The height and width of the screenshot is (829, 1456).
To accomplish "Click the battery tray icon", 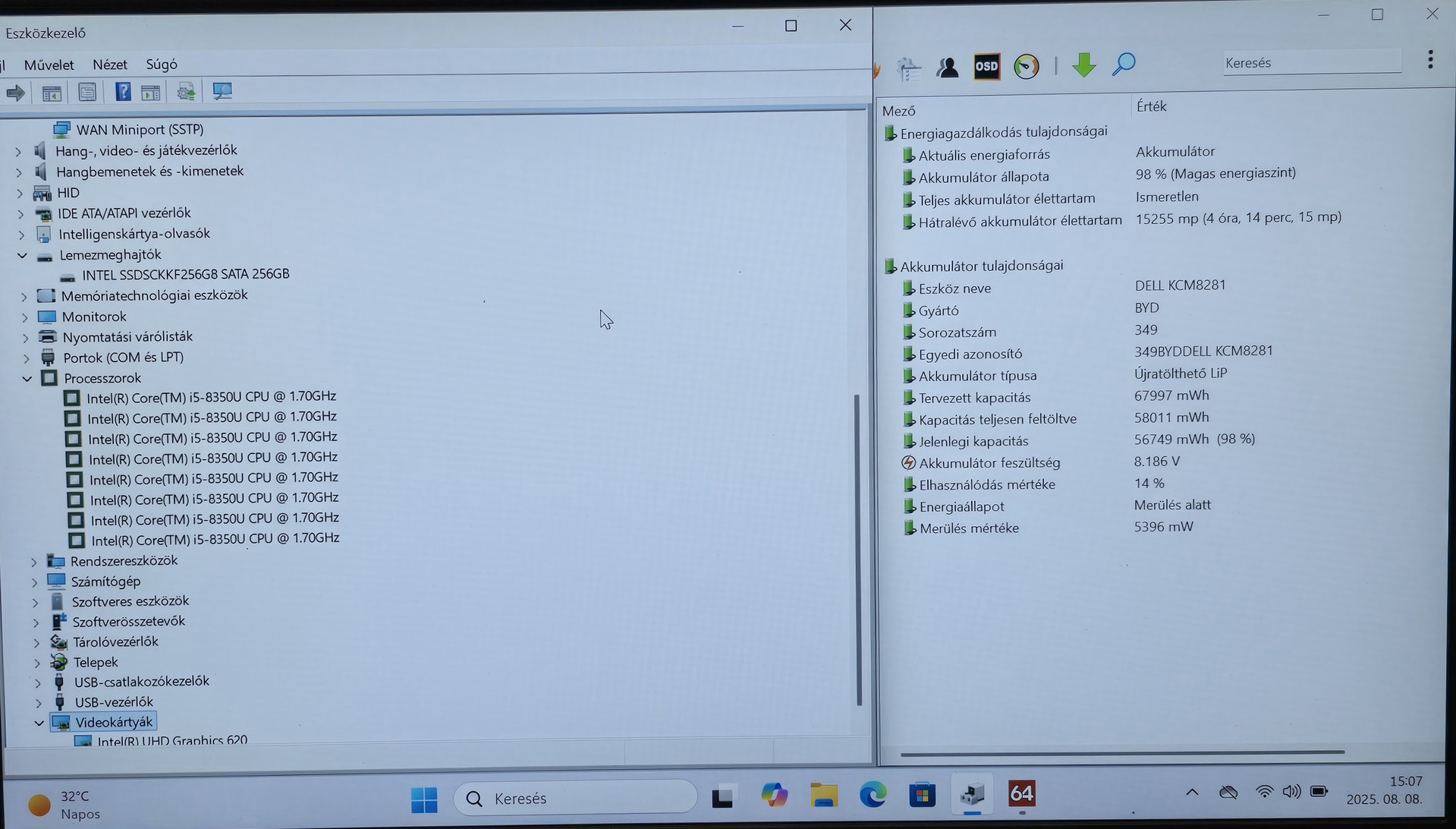I will 1319,792.
